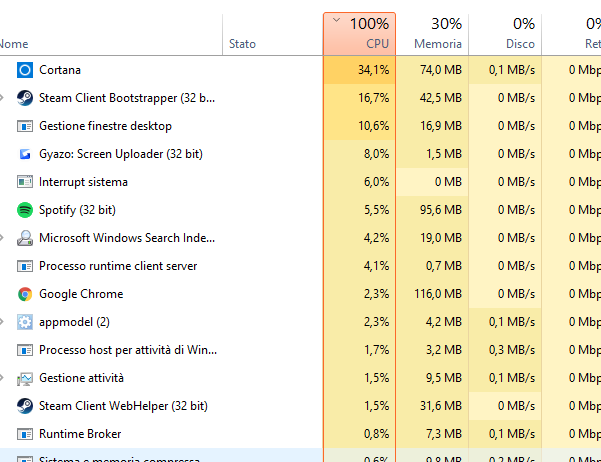The width and height of the screenshot is (601, 462).
Task: Click the Interrupt sistema icon
Action: 25,182
